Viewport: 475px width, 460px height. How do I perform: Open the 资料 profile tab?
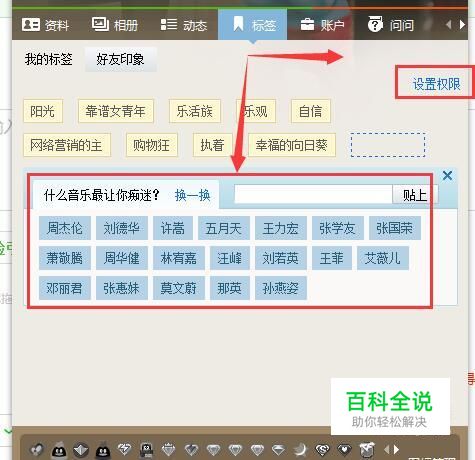(x=45, y=25)
